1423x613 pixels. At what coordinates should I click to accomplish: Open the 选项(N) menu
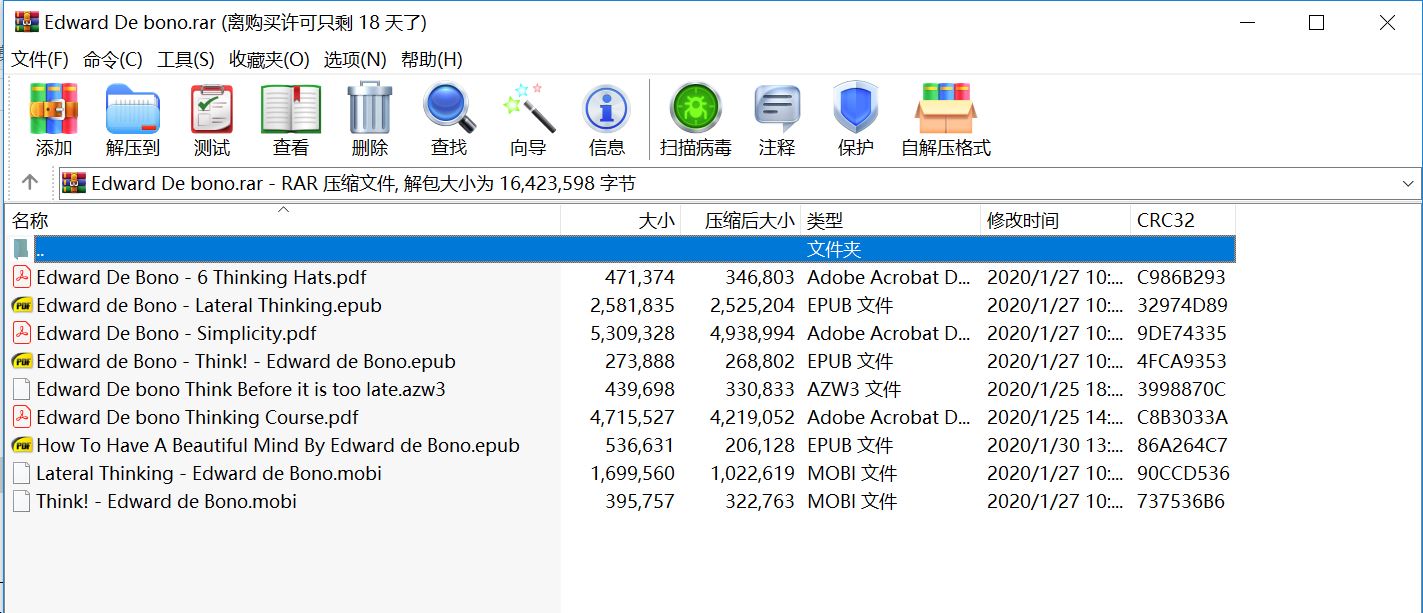click(355, 60)
